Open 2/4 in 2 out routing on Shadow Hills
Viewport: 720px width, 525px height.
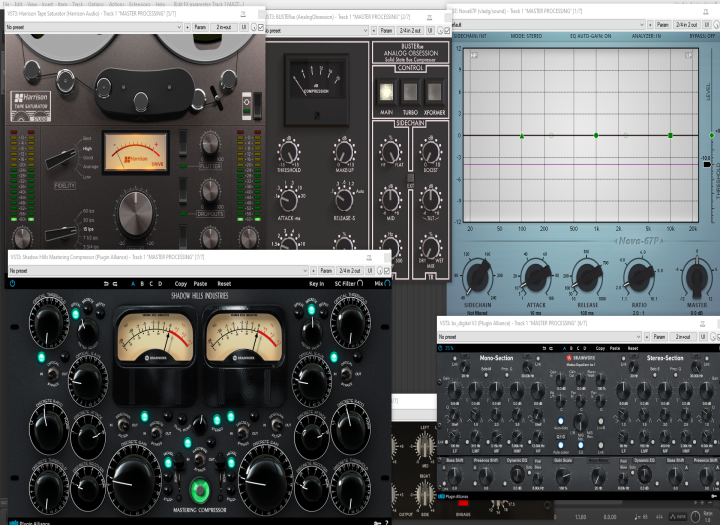(350, 271)
